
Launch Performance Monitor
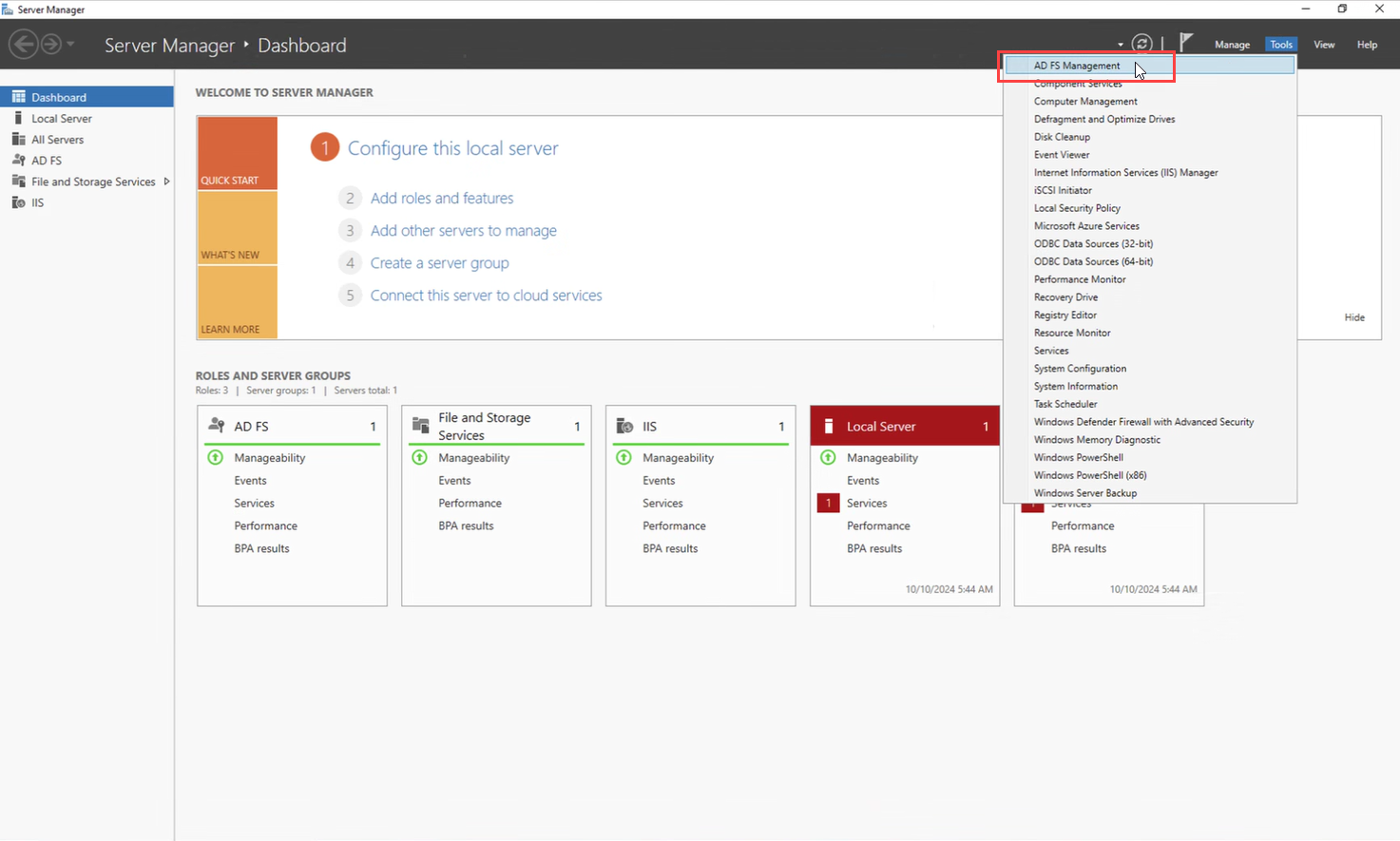coord(1150,279)
